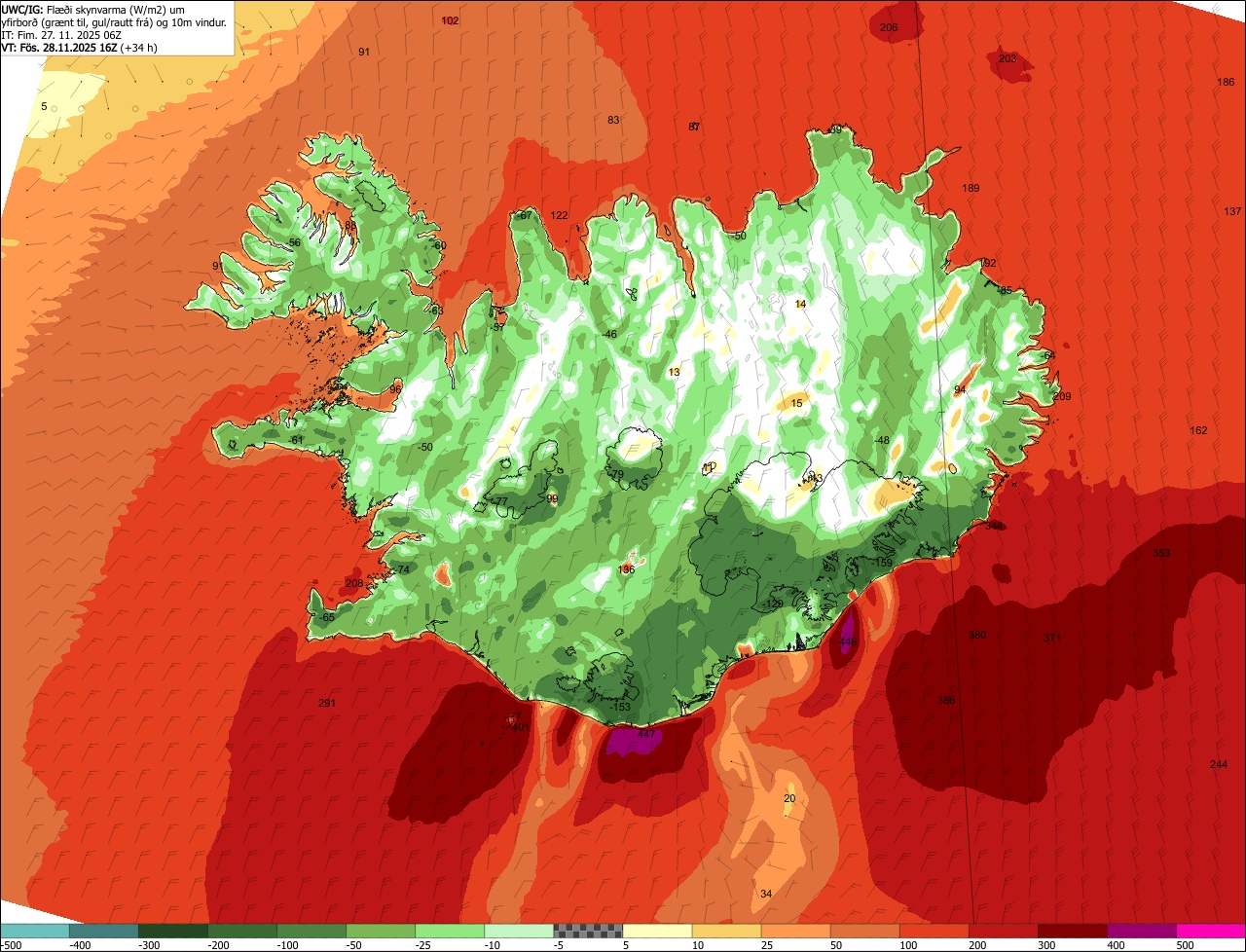
Task: Click the legend swatch between -100 and -50
Action: (311, 931)
